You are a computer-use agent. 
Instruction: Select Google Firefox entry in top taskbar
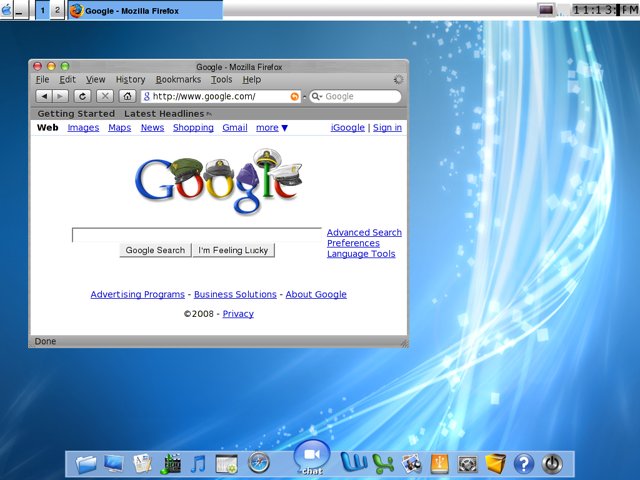pos(145,10)
